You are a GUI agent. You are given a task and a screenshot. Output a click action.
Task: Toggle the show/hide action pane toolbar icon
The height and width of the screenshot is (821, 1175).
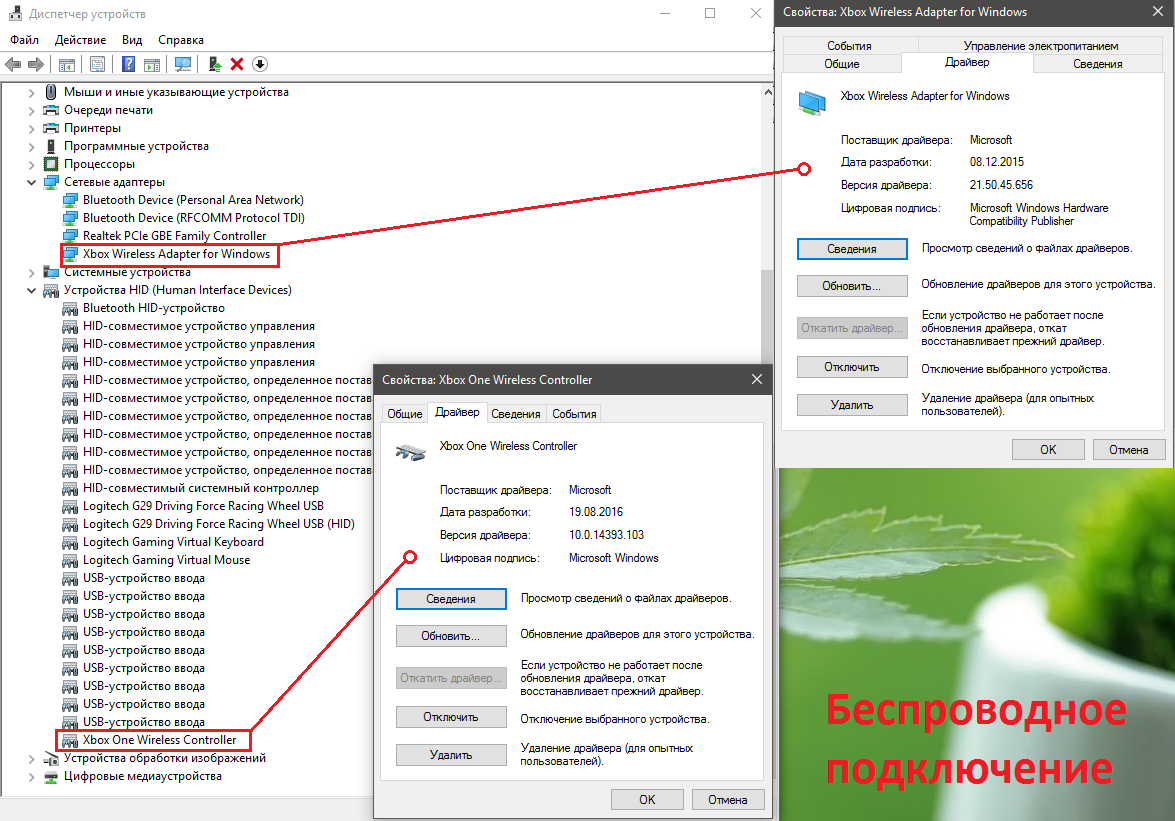[x=152, y=64]
